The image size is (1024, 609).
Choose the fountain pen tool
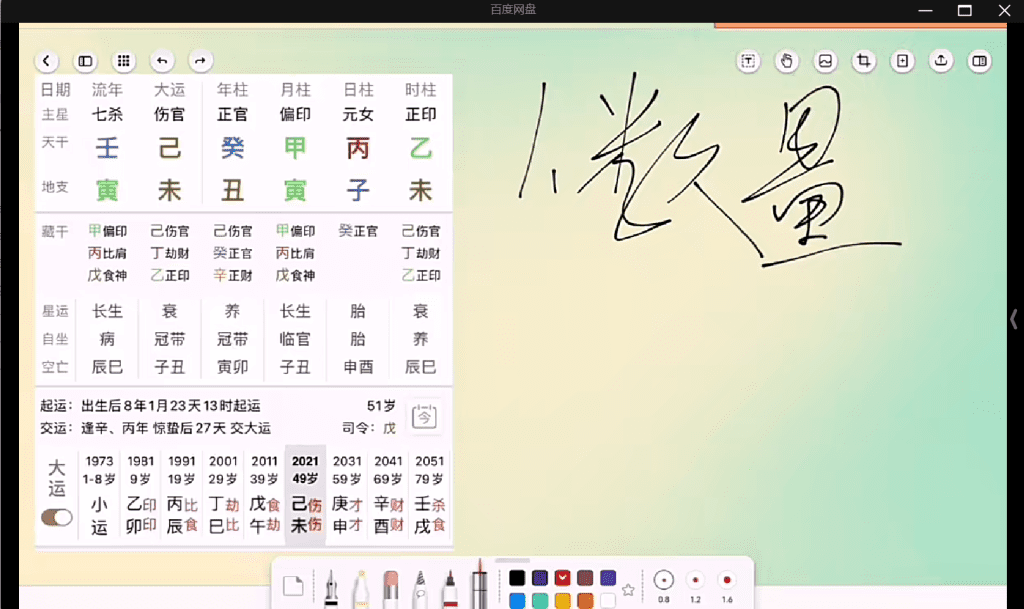[x=330, y=586]
